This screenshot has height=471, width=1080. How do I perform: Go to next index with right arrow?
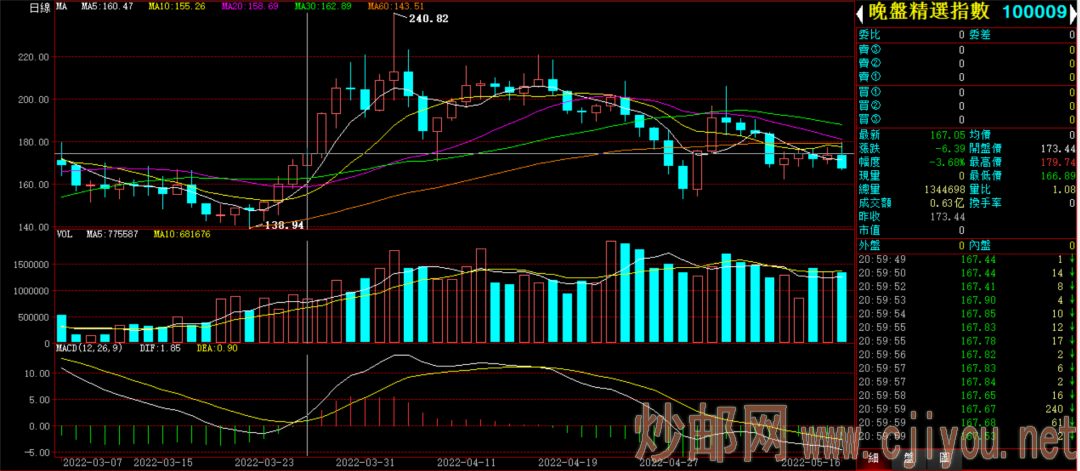click(1074, 12)
